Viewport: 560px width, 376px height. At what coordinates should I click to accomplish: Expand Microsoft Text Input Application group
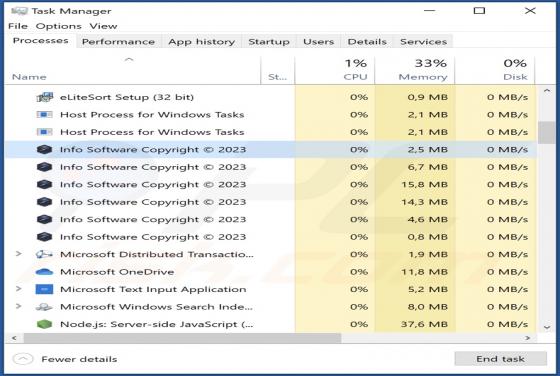tap(19, 289)
